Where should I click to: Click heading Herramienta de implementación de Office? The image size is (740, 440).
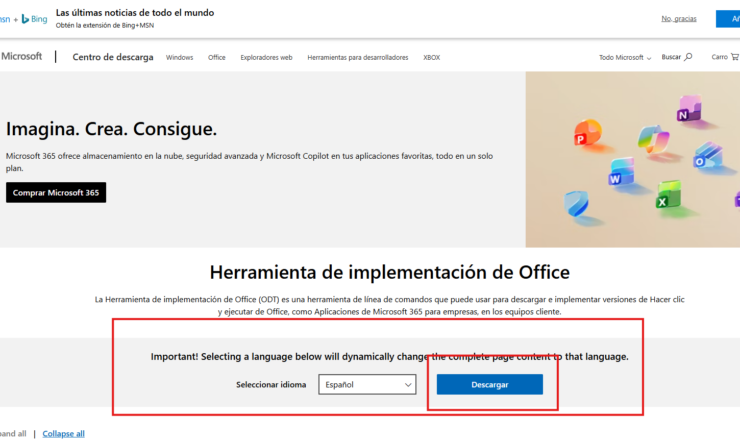point(390,272)
